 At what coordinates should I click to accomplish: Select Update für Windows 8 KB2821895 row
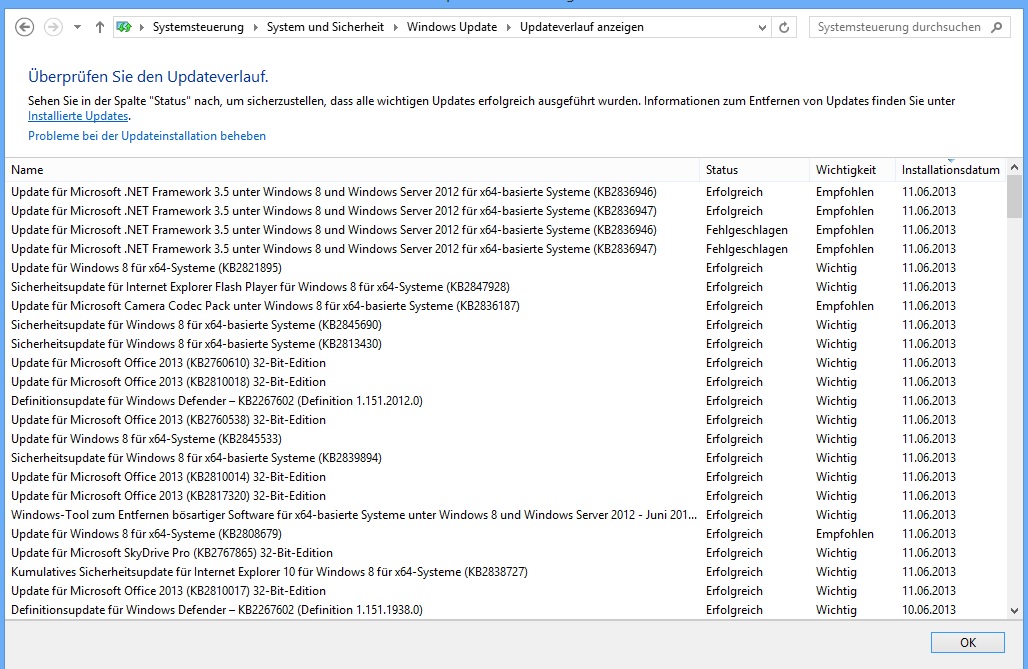(x=505, y=268)
